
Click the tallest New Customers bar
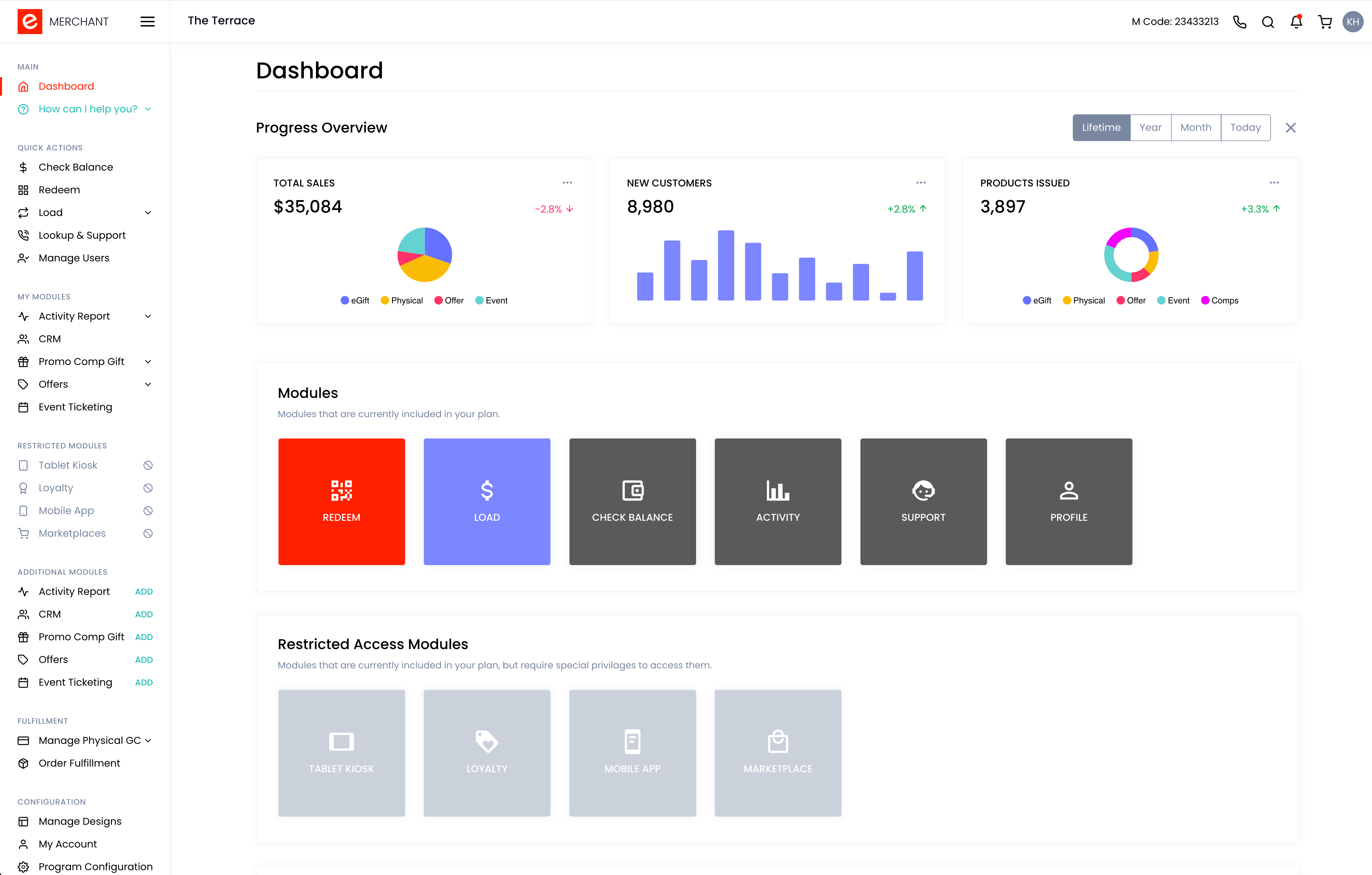[726, 265]
